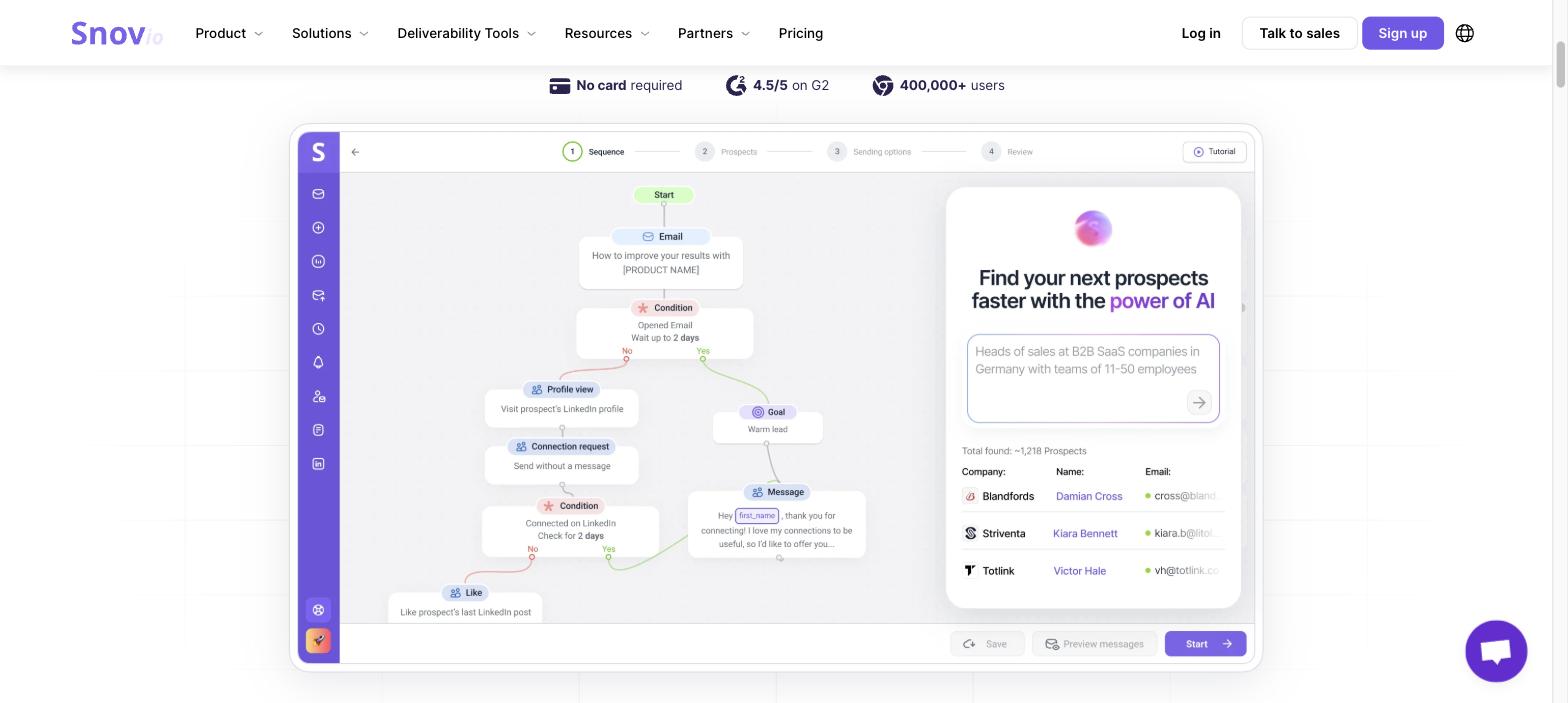Click the gradient AI orb icon
The image size is (1568, 703).
1093,229
